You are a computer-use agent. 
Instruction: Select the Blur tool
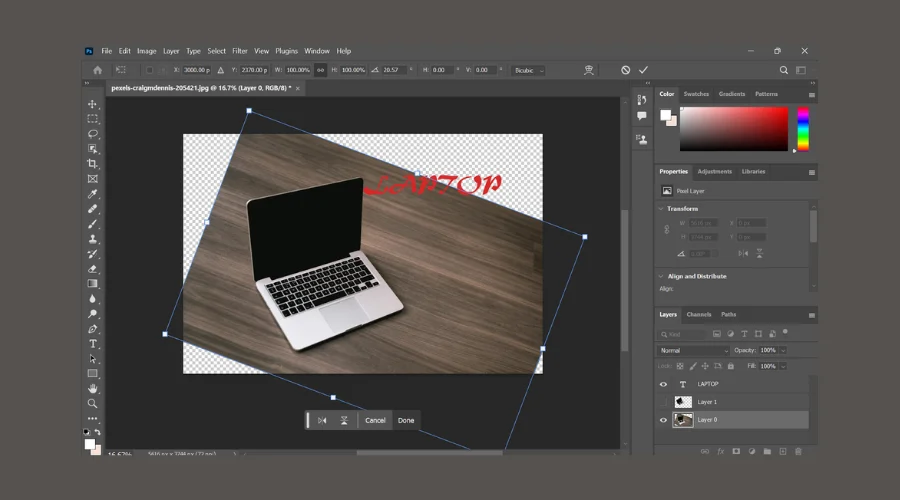click(92, 299)
